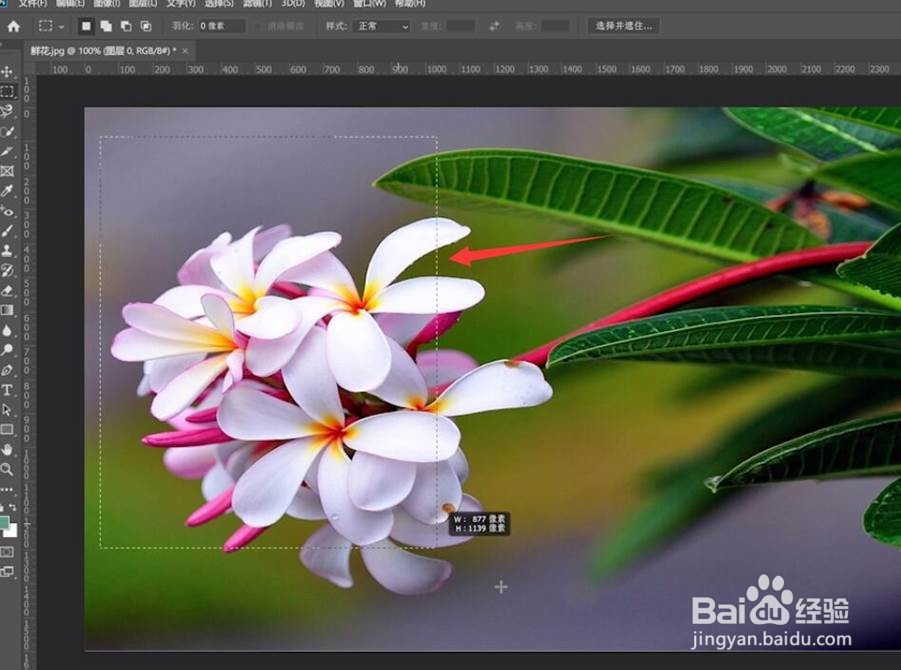This screenshot has width=901, height=670.
Task: Open the 图像(I) menu
Action: click(x=107, y=3)
